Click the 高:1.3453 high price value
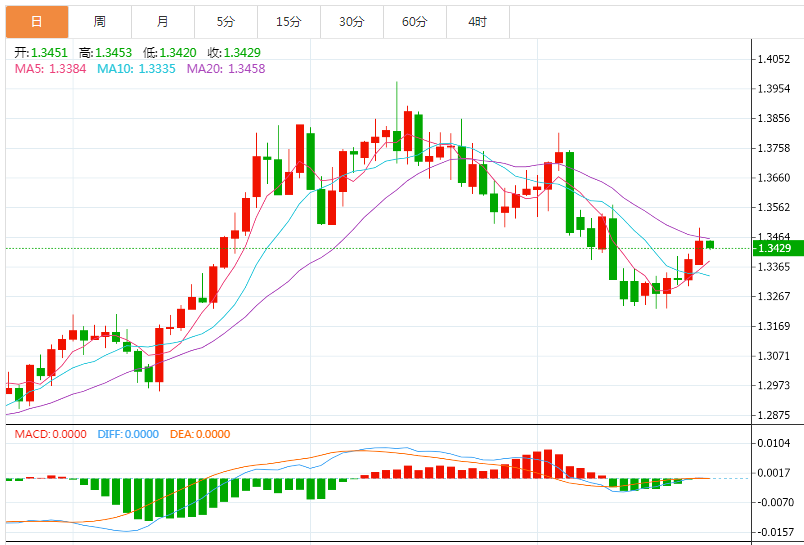The width and height of the screenshot is (804, 545). tap(106, 53)
